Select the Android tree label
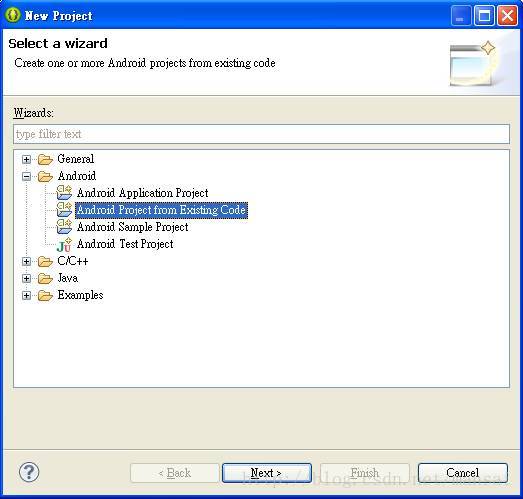 point(77,176)
